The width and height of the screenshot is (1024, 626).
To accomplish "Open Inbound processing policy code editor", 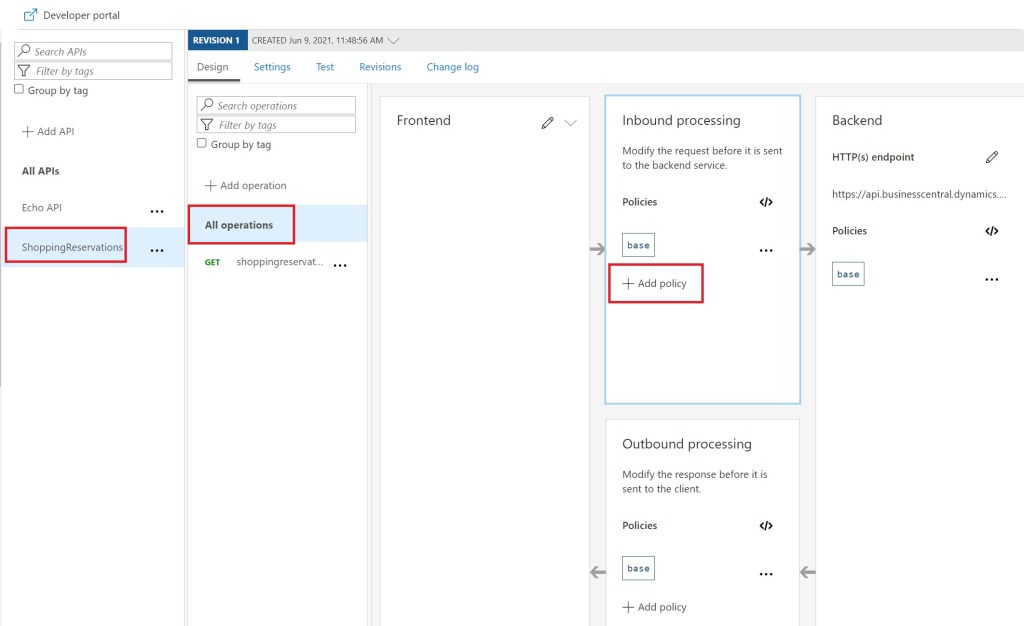I will (766, 202).
